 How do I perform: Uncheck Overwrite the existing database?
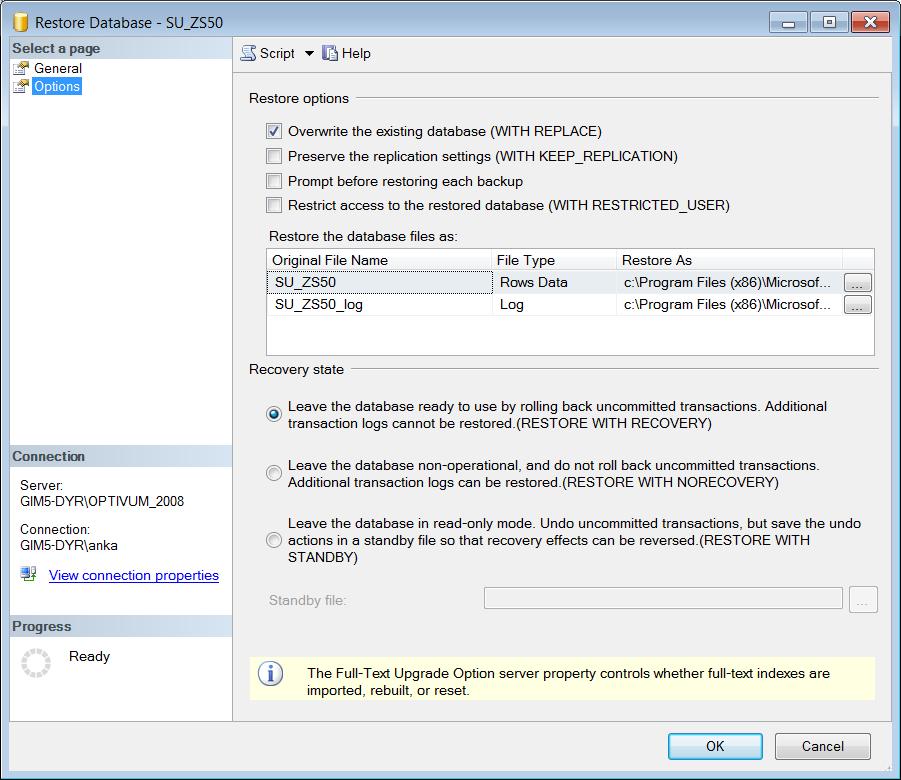click(274, 131)
